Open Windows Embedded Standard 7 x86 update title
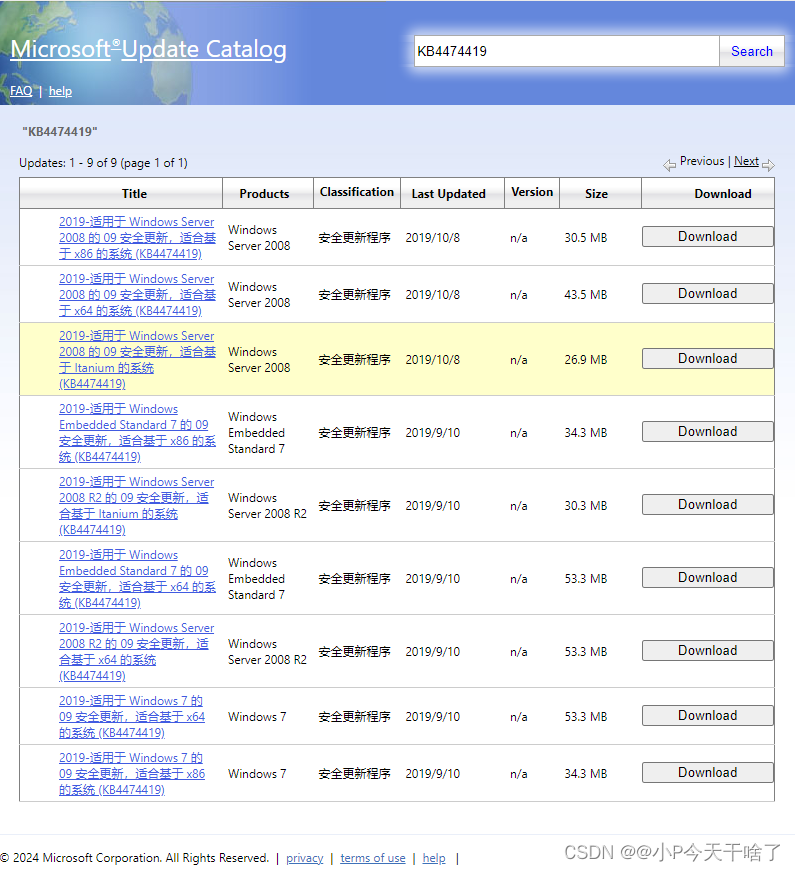Image resolution: width=795 pixels, height=871 pixels. pyautogui.click(x=137, y=432)
